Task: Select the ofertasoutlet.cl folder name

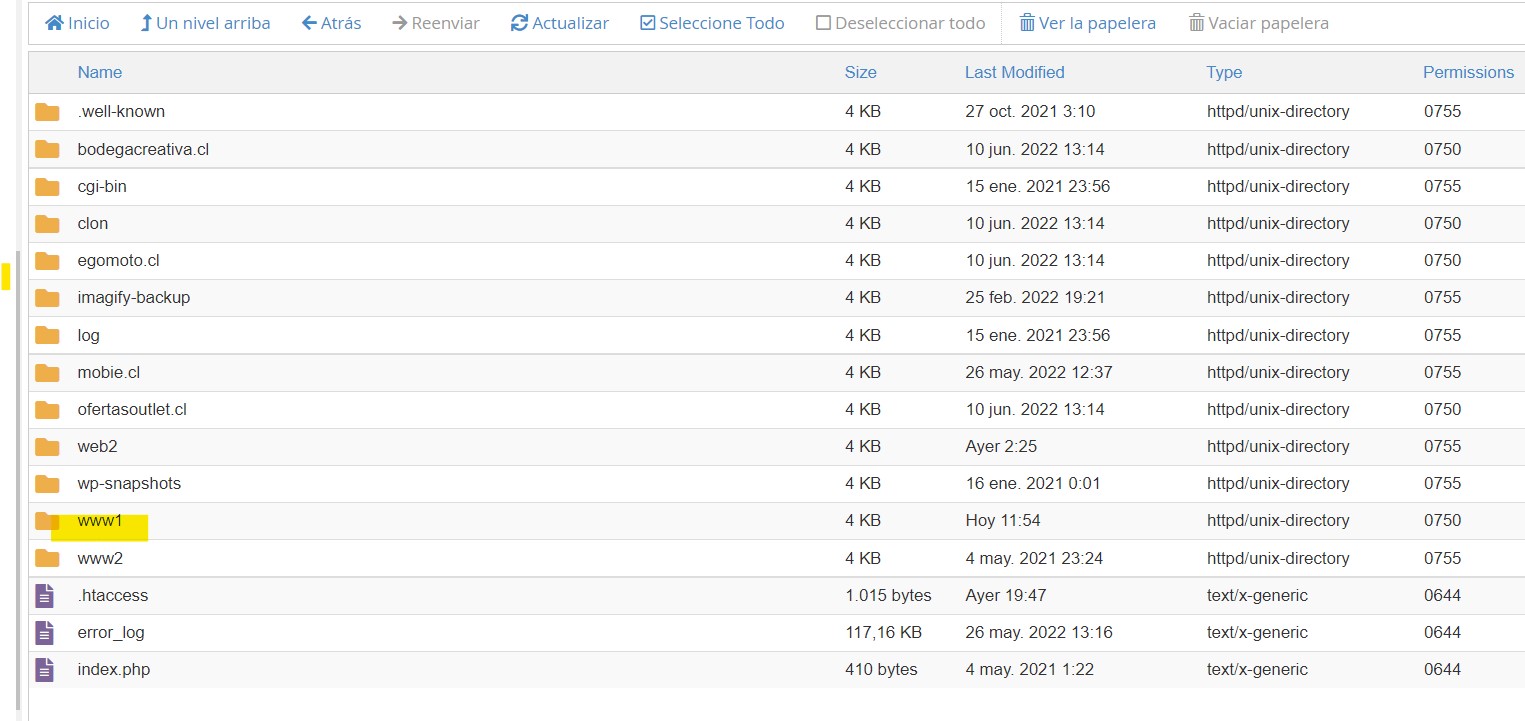Action: 132,409
